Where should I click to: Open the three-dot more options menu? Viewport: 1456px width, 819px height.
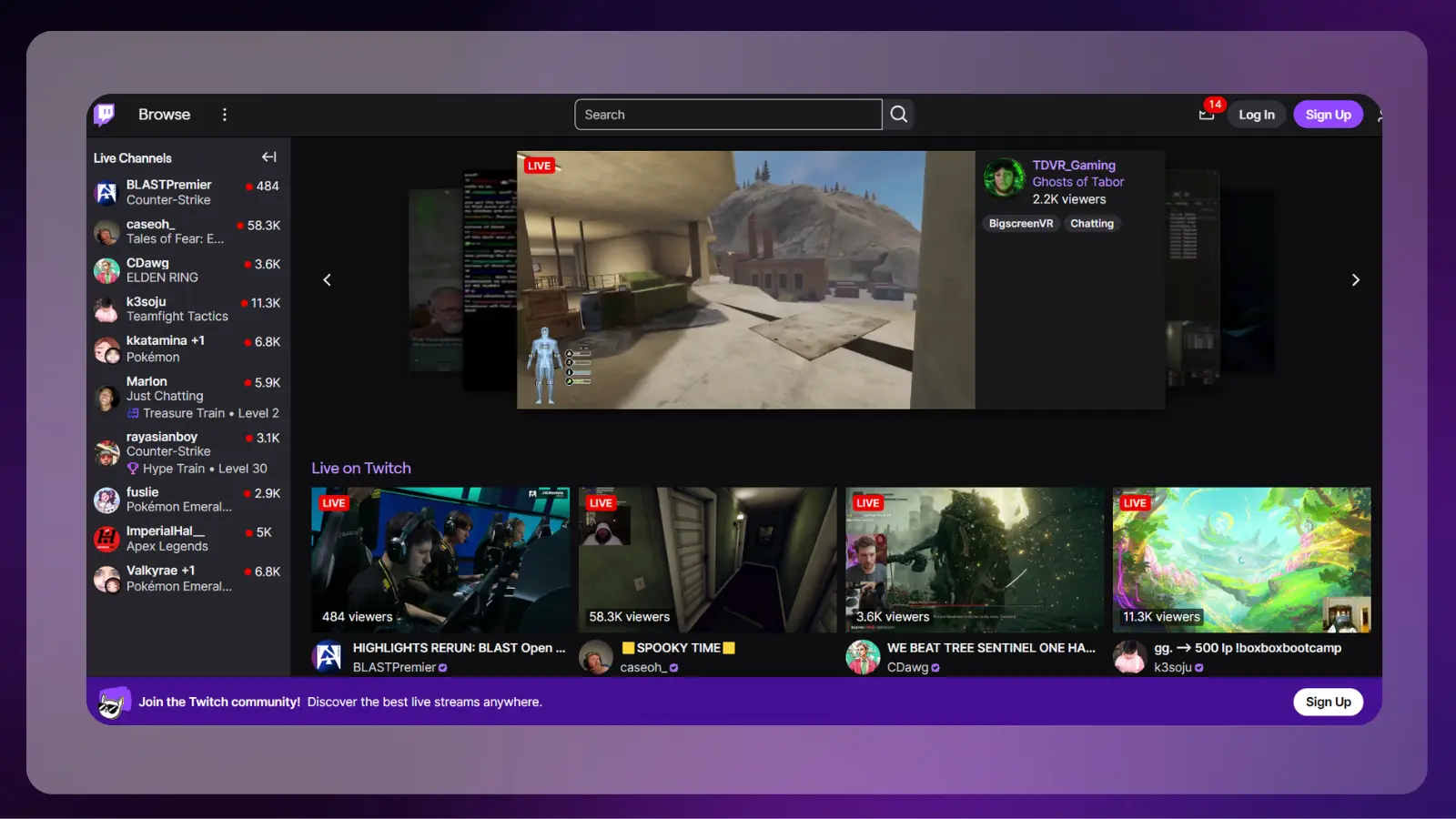coord(225,115)
